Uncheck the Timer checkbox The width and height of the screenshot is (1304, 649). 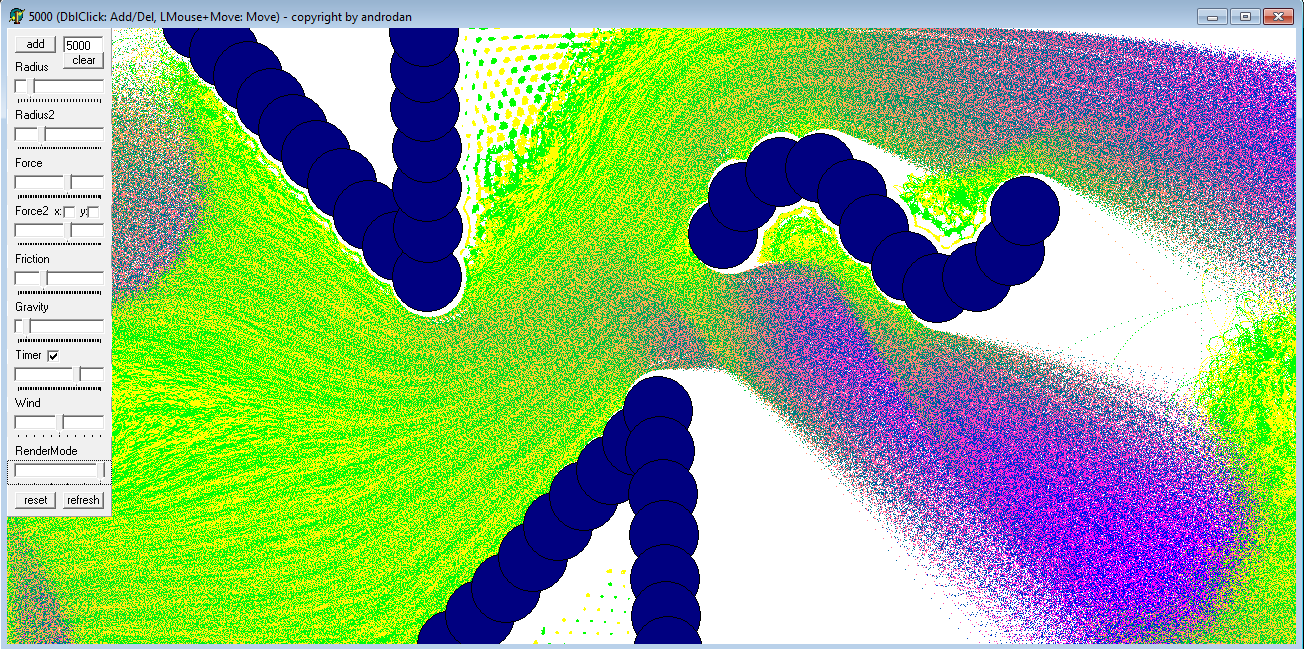click(53, 356)
